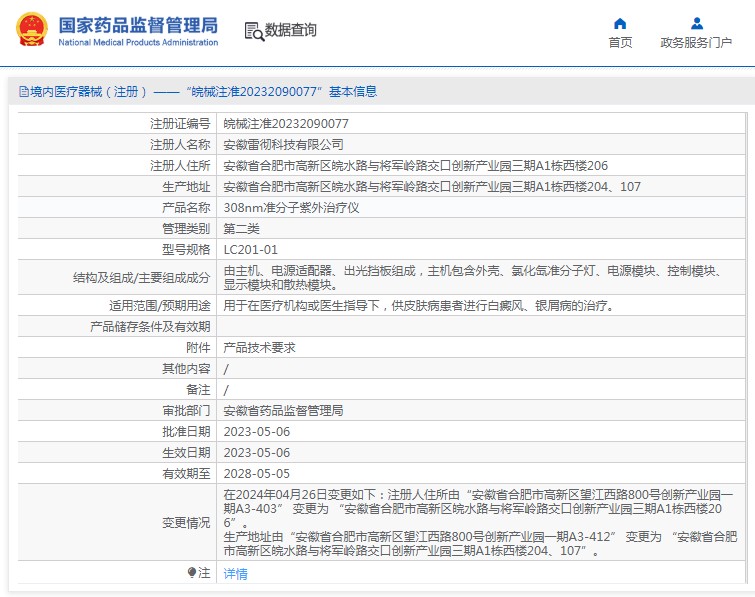755x597 pixels.
Task: Click the National Medical Products Administration subtitle
Action: coord(138,43)
